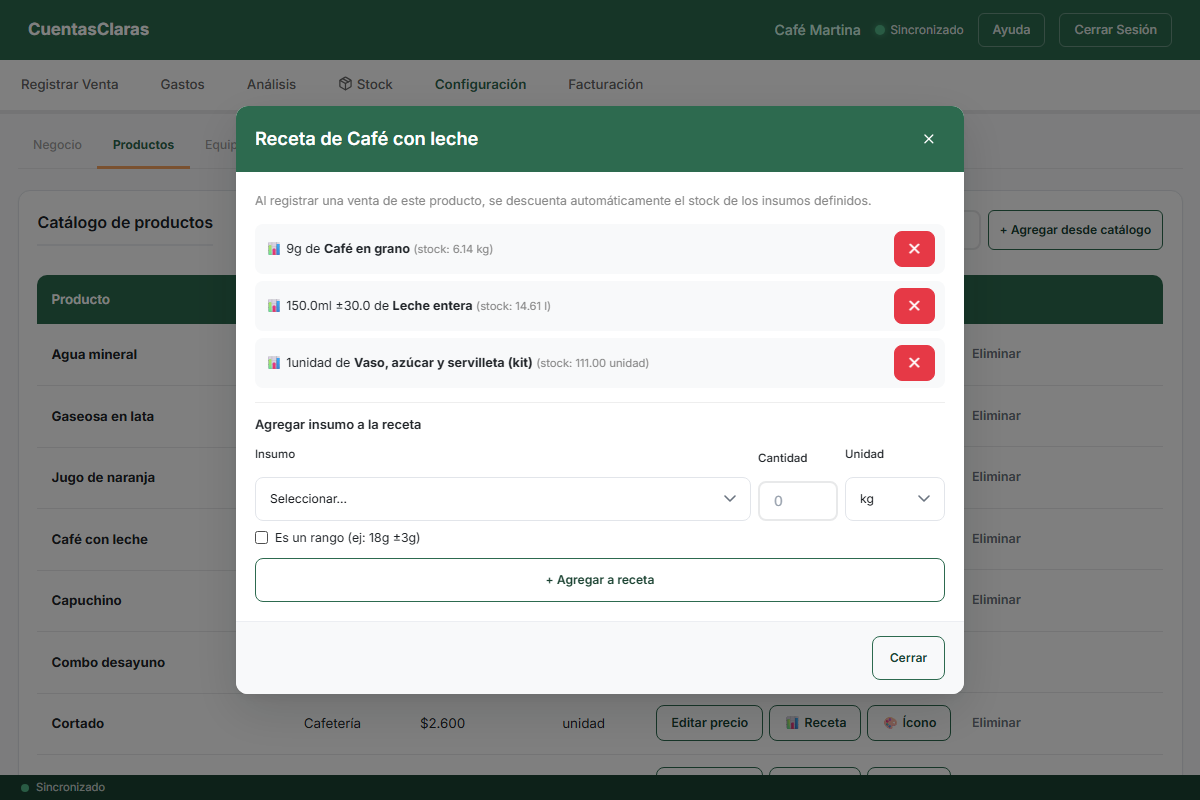Close the recipe dialog with the X
The width and height of the screenshot is (1200, 800).
(x=929, y=139)
